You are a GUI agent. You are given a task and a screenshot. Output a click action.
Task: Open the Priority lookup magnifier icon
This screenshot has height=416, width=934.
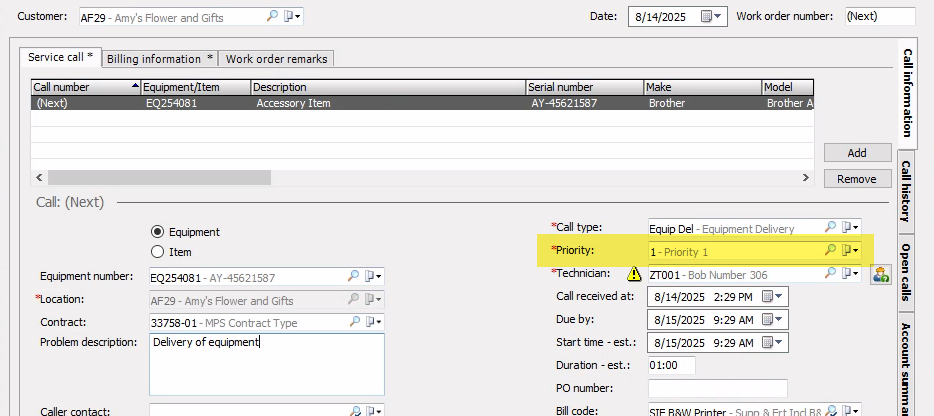tap(830, 250)
